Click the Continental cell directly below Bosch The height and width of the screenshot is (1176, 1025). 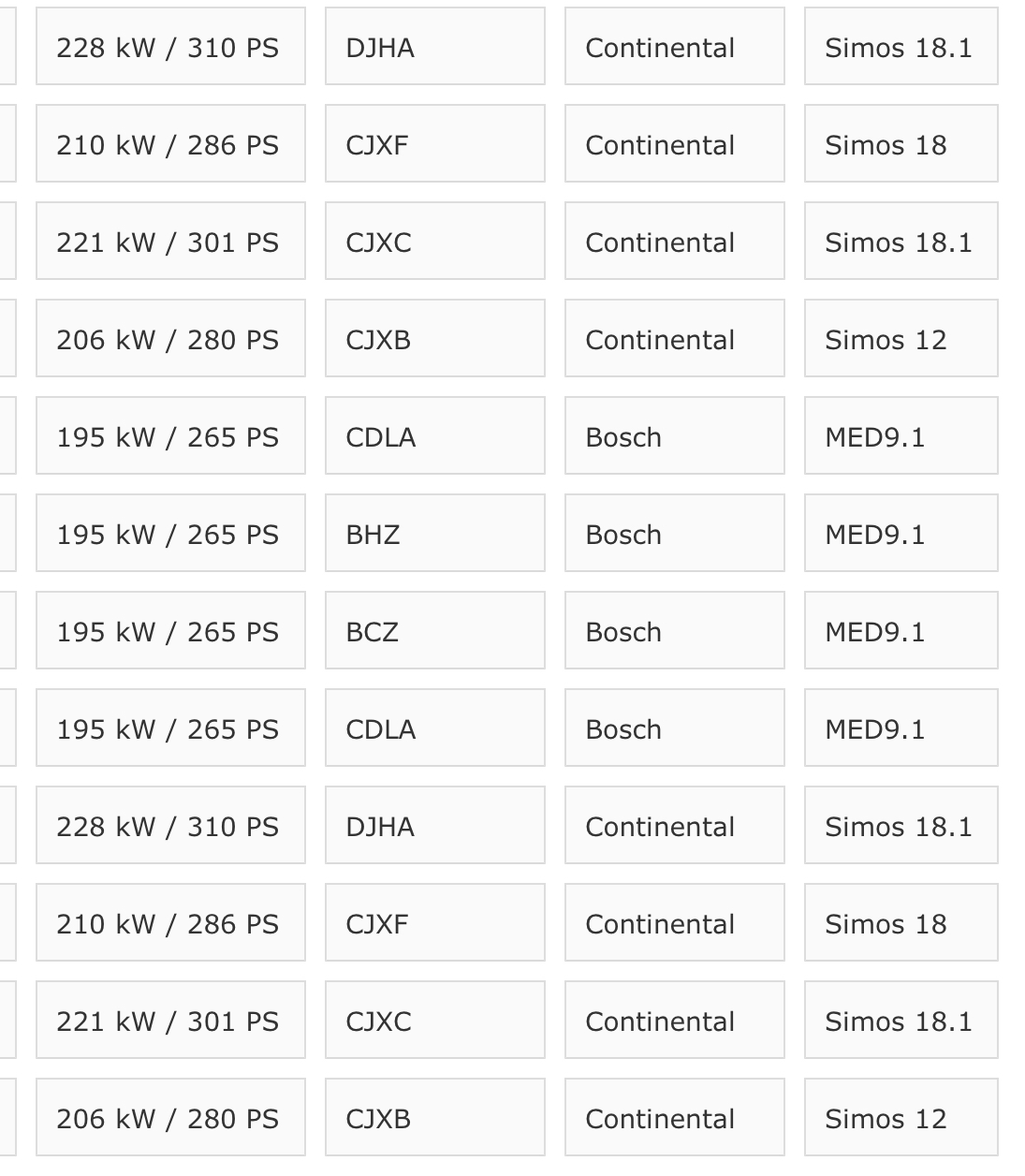coord(674,825)
